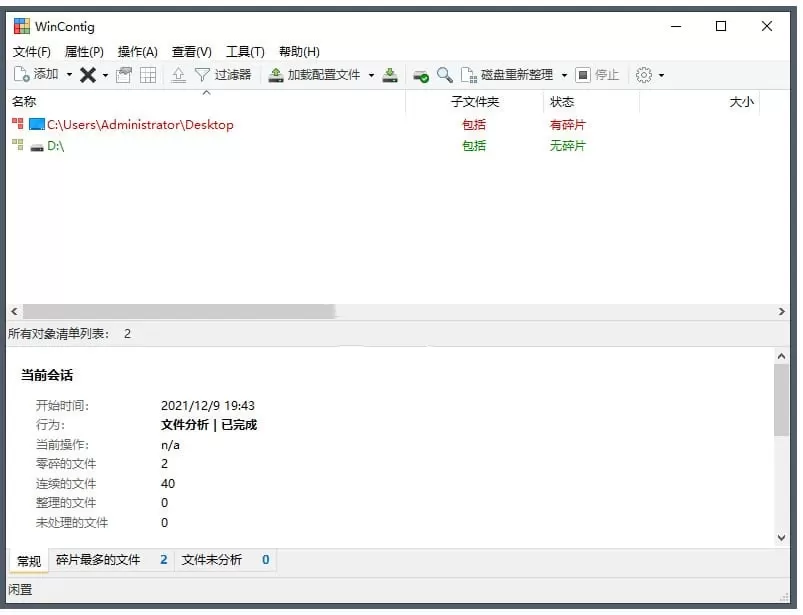Click the grid cluster view icon

point(148,75)
